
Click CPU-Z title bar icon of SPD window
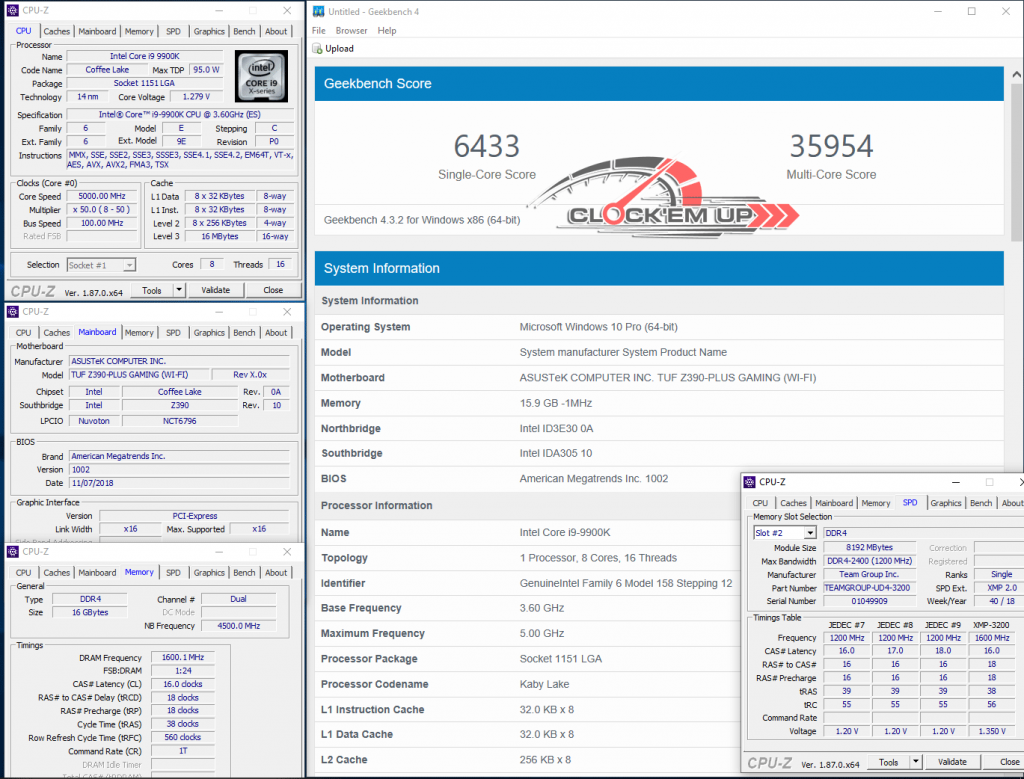point(750,482)
